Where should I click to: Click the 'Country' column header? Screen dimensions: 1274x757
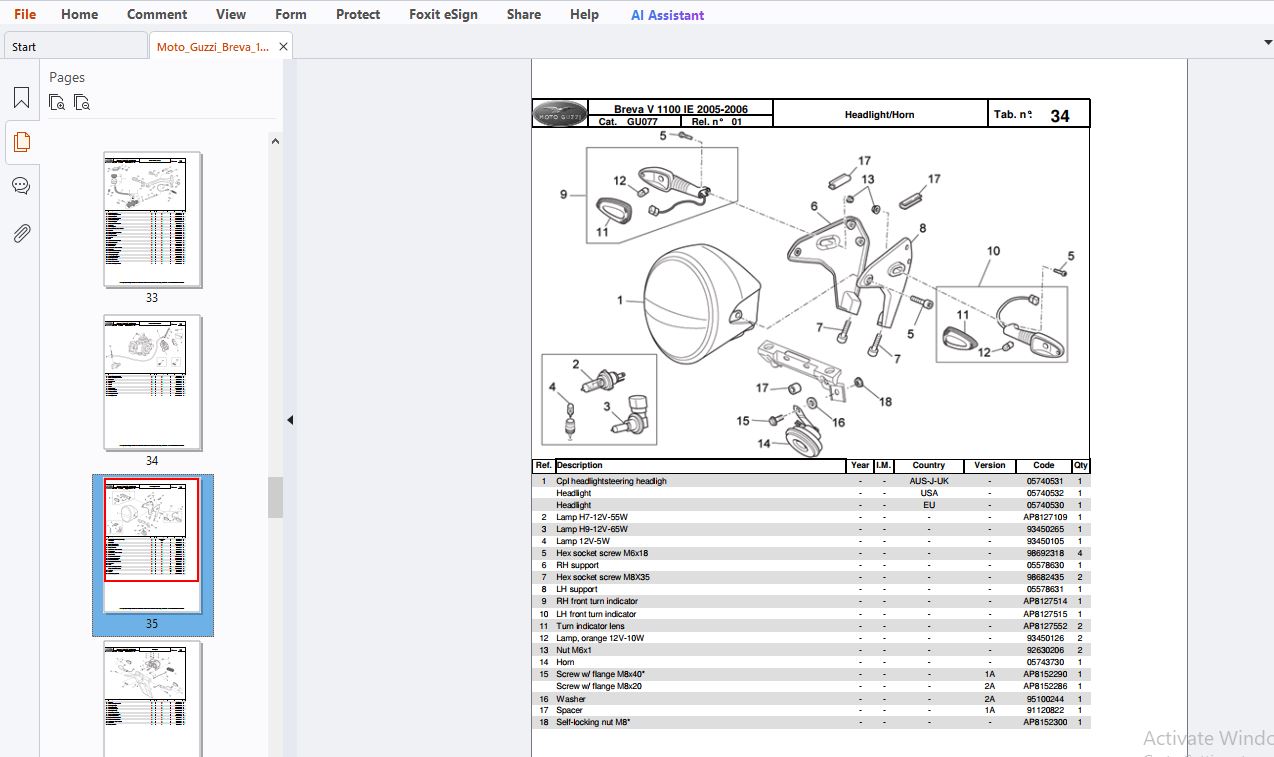tap(928, 465)
